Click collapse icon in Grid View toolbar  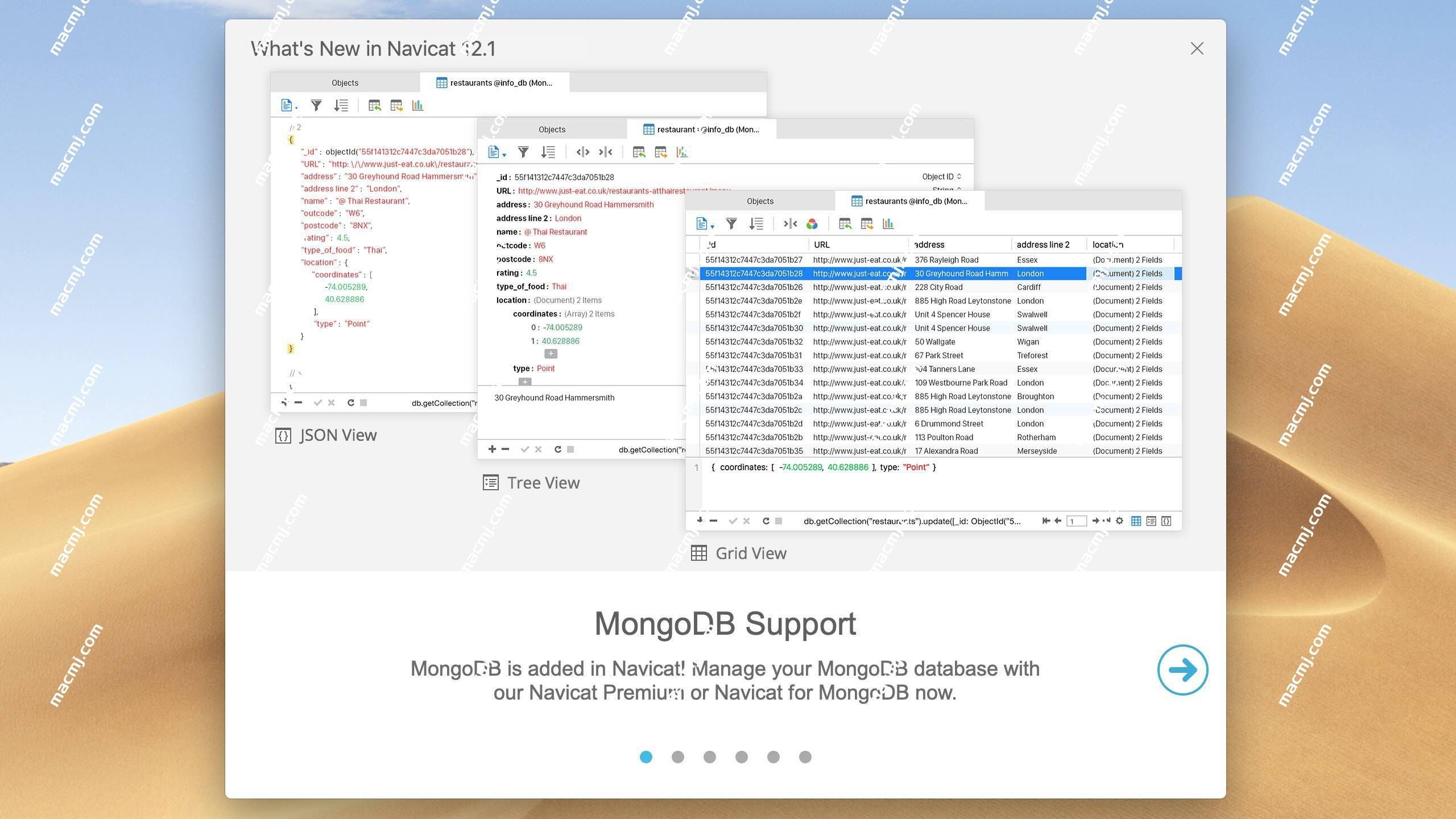click(790, 224)
